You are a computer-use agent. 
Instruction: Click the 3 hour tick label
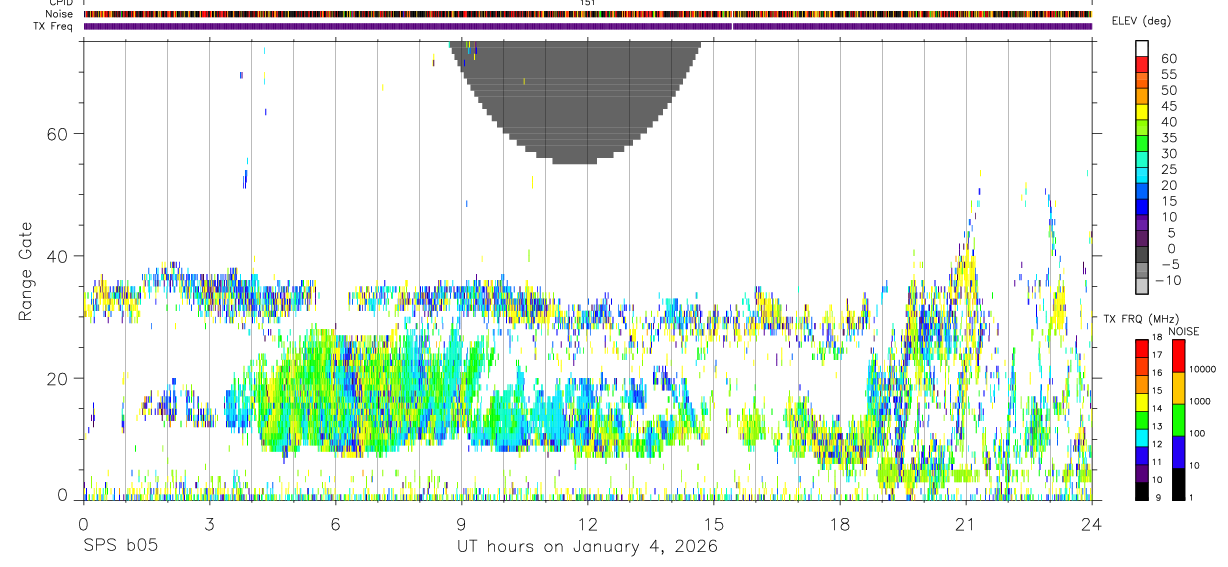209,524
